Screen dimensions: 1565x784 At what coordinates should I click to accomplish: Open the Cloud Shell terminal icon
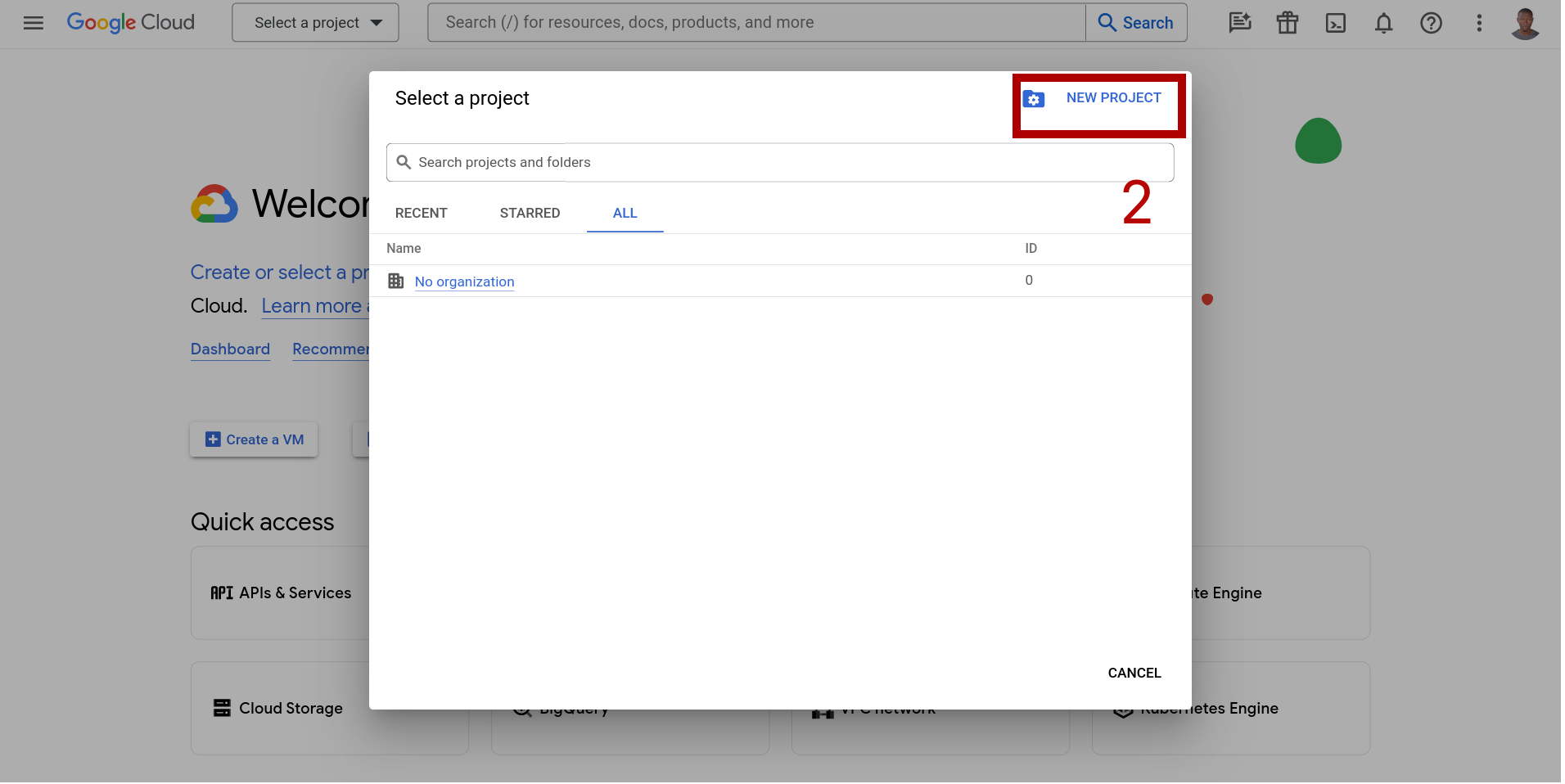pos(1335,23)
